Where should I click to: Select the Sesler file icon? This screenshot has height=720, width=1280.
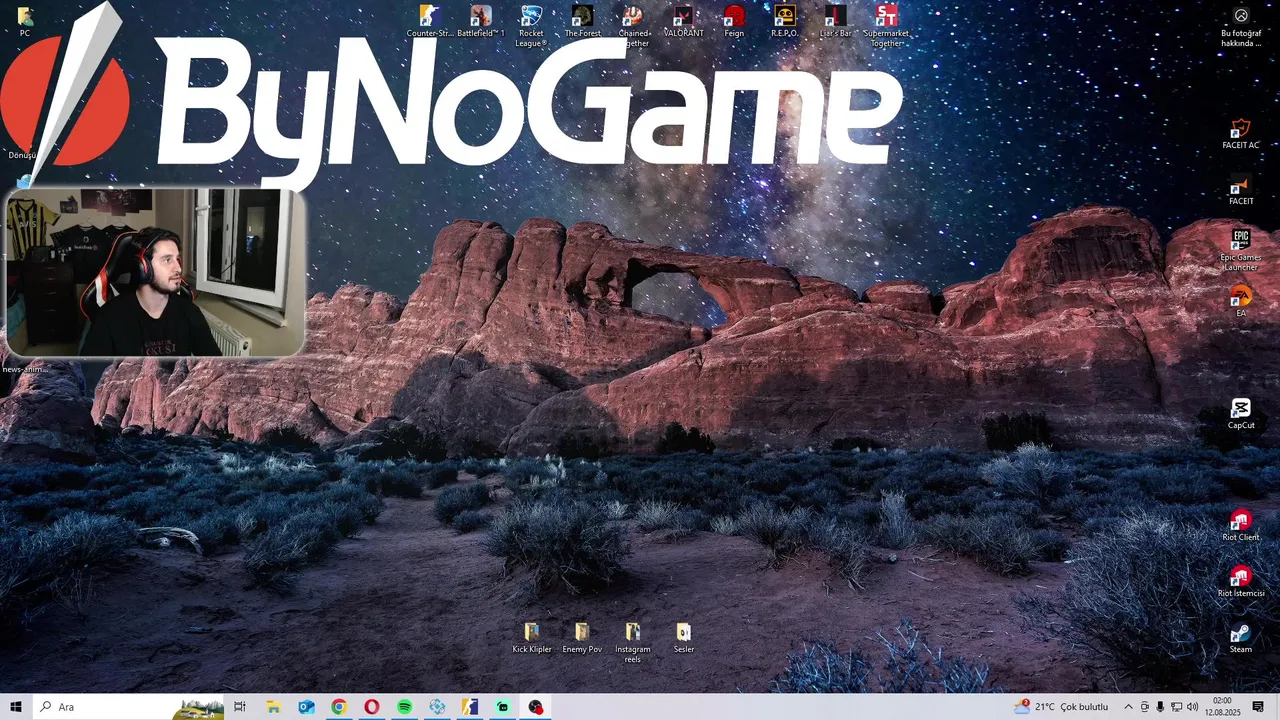[x=684, y=638]
